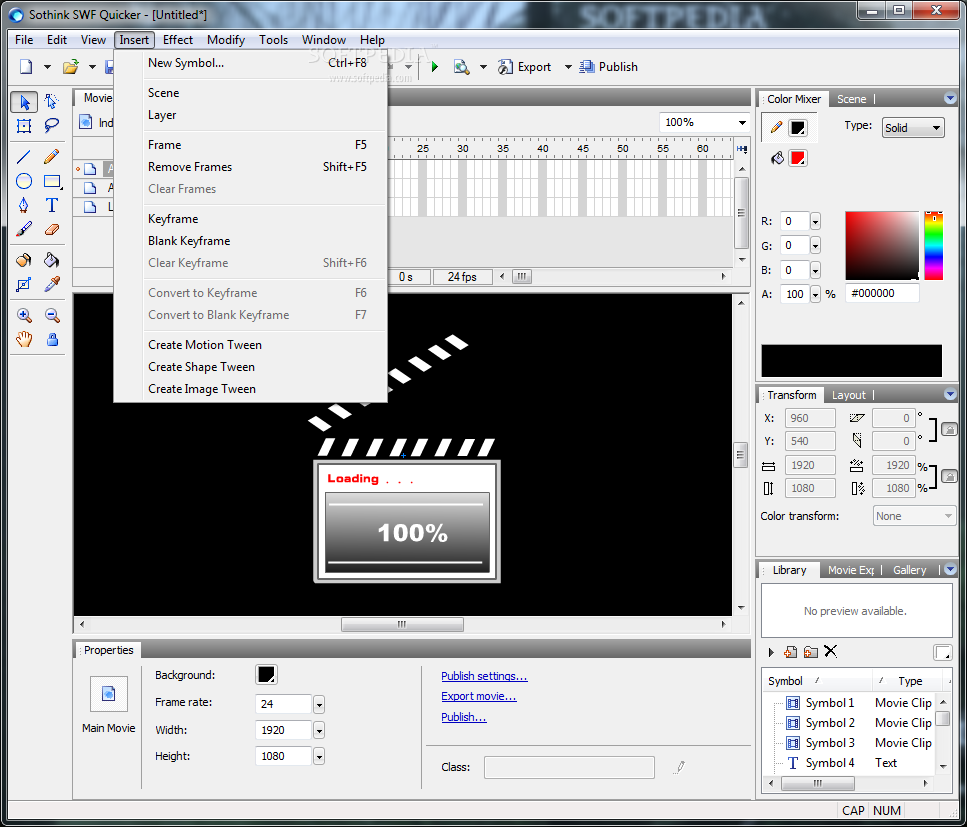Image resolution: width=967 pixels, height=827 pixels.
Task: Expand the Color Mixer panel options menu
Action: point(950,98)
